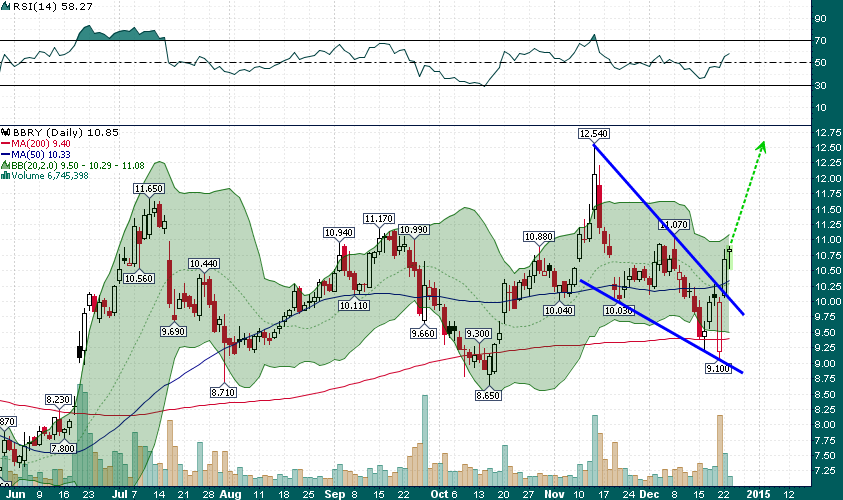The image size is (843, 500).
Task: Click the MA(50) 10.33 legend entry
Action: tap(35, 154)
